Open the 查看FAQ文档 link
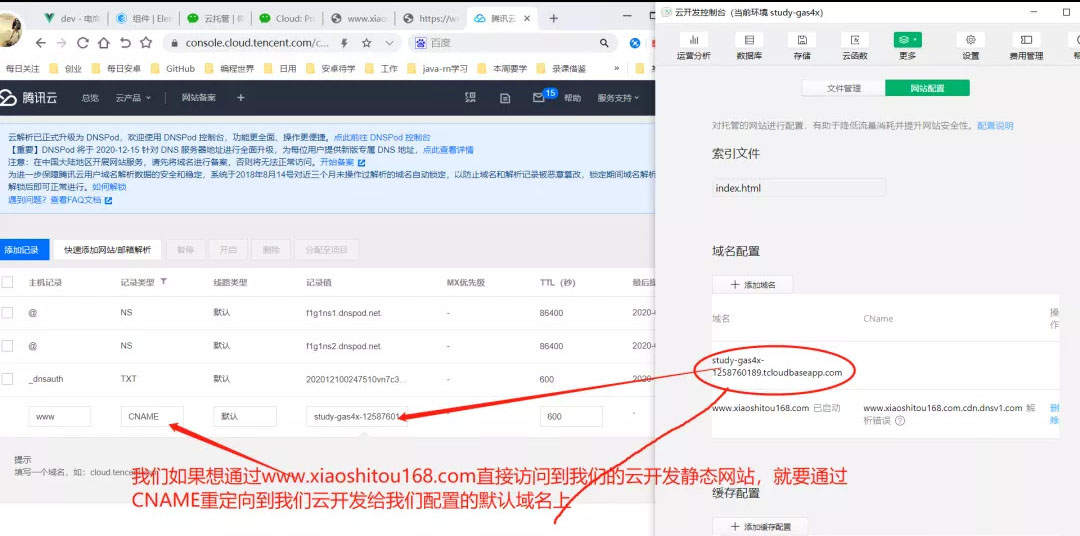The height and width of the screenshot is (536, 1080). tap(76, 200)
